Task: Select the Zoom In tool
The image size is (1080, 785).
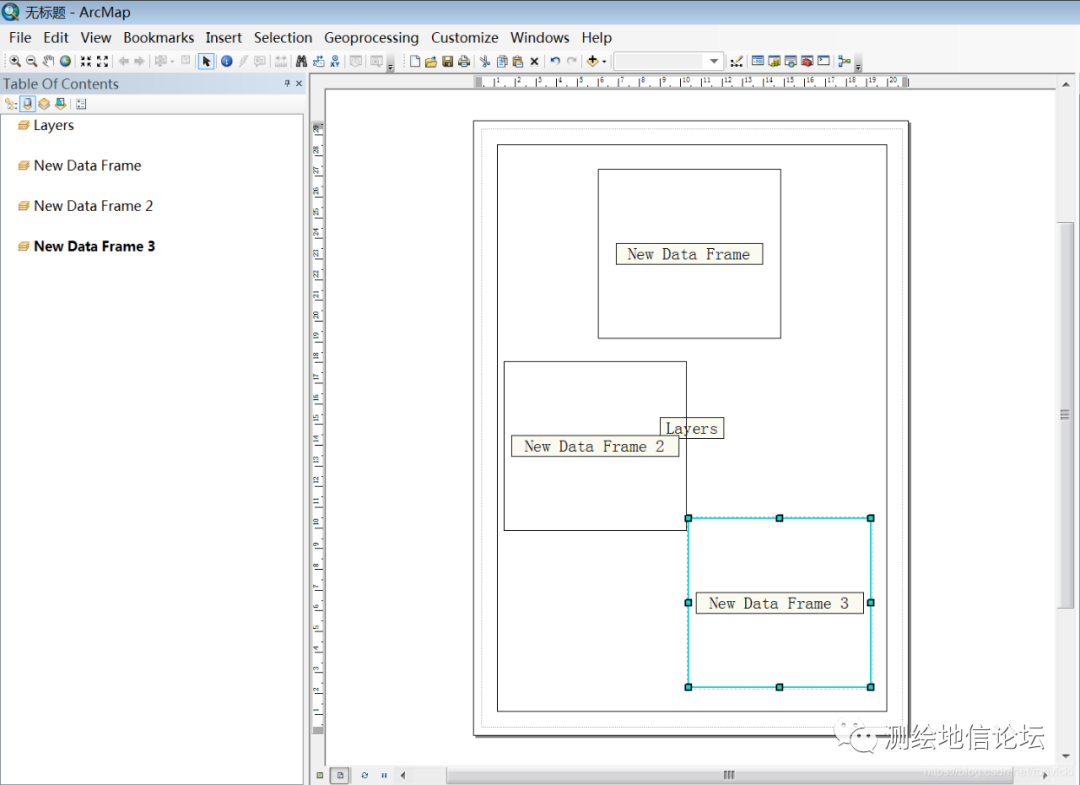Action: pyautogui.click(x=15, y=62)
